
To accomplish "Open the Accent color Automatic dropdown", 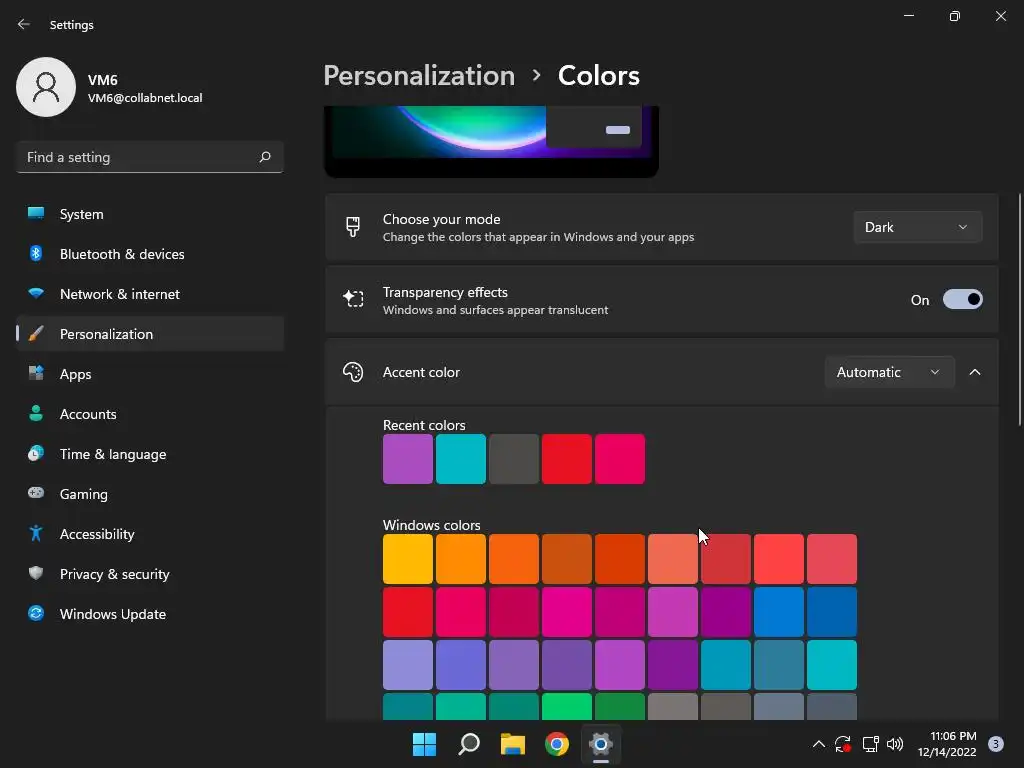I will click(889, 372).
